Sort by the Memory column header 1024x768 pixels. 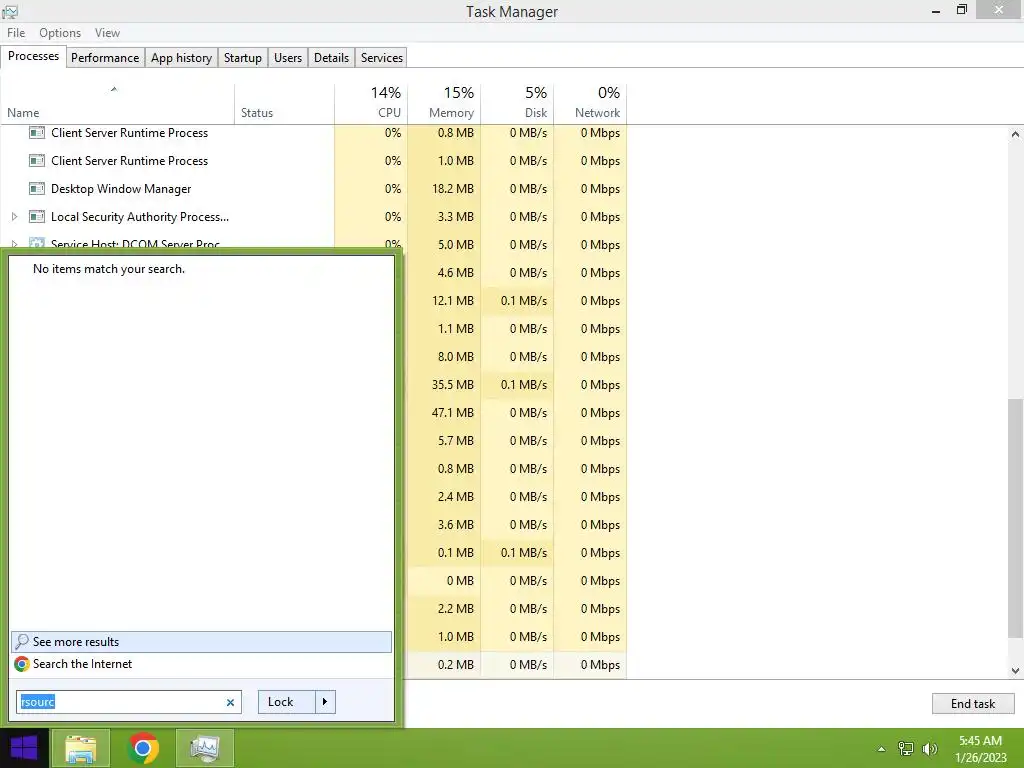pyautogui.click(x=445, y=103)
